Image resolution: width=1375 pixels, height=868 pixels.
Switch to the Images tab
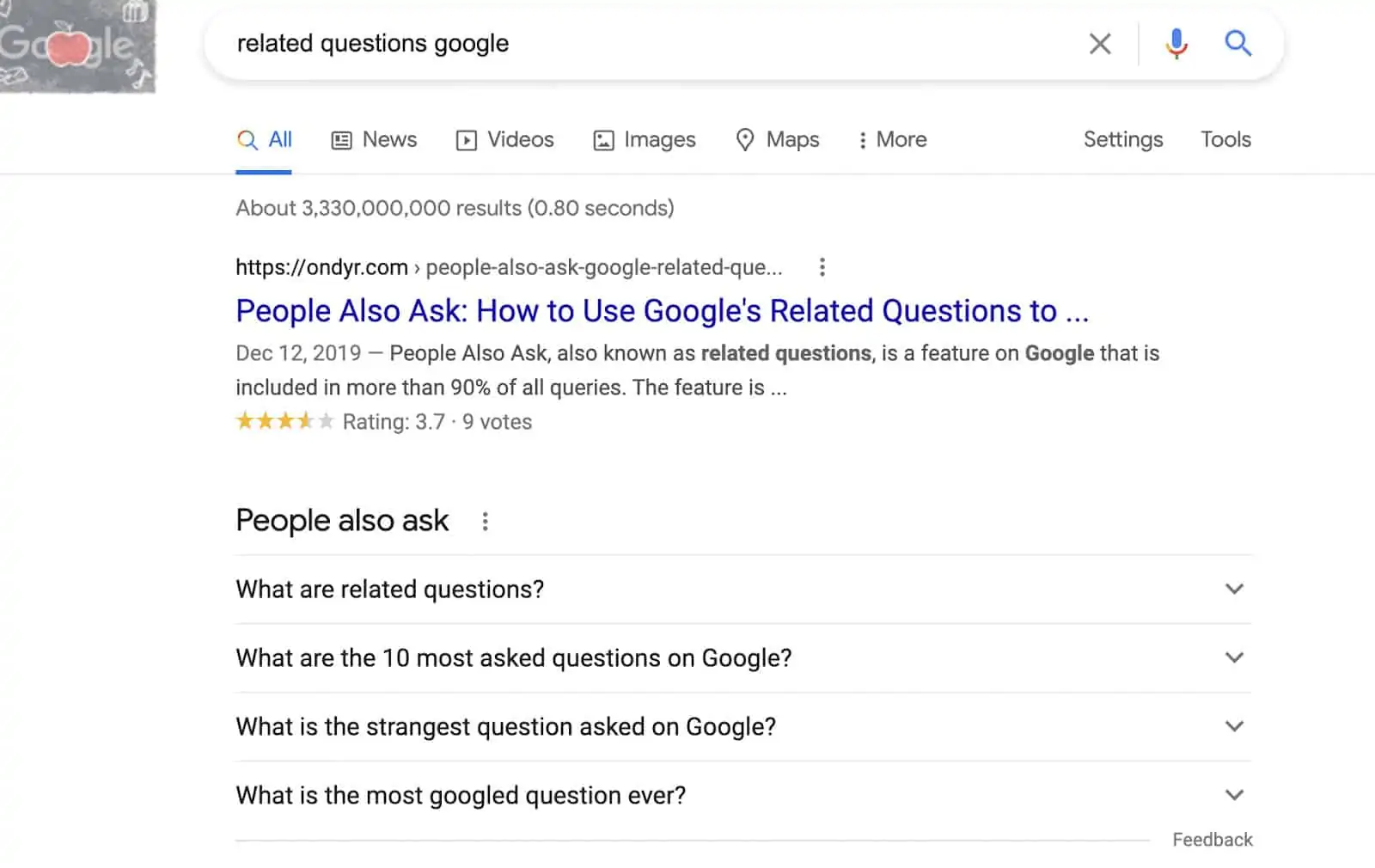(x=645, y=139)
